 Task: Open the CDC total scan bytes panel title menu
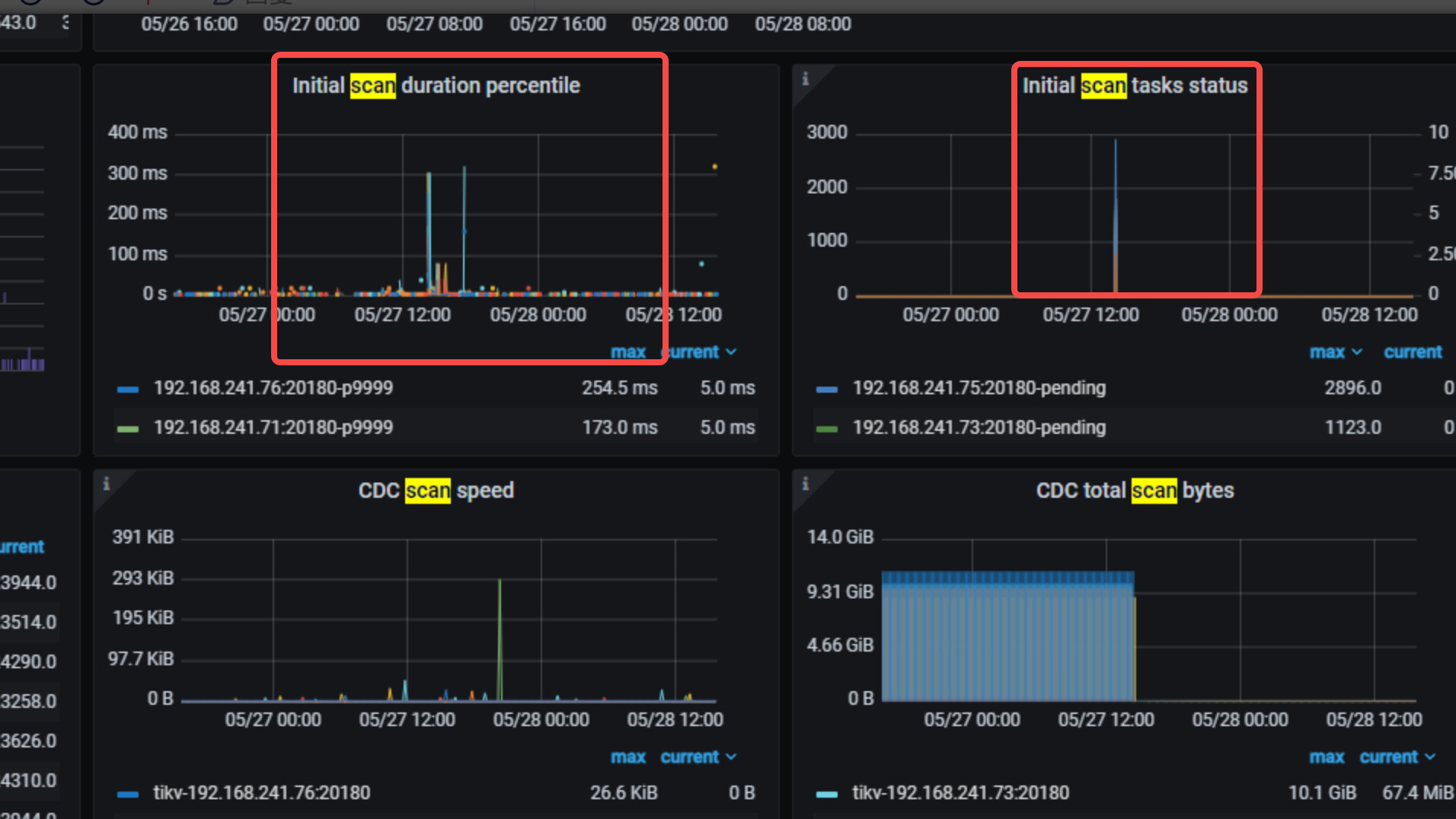coord(1135,490)
